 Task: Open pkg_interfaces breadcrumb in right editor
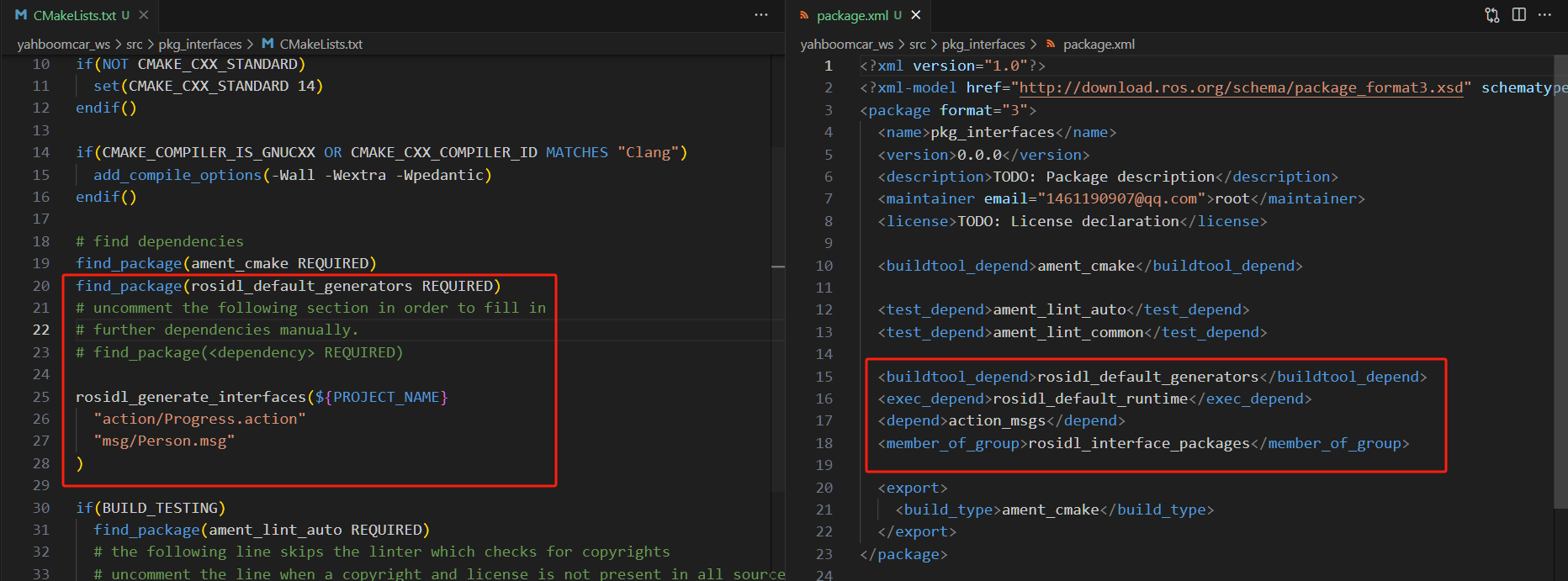click(983, 44)
